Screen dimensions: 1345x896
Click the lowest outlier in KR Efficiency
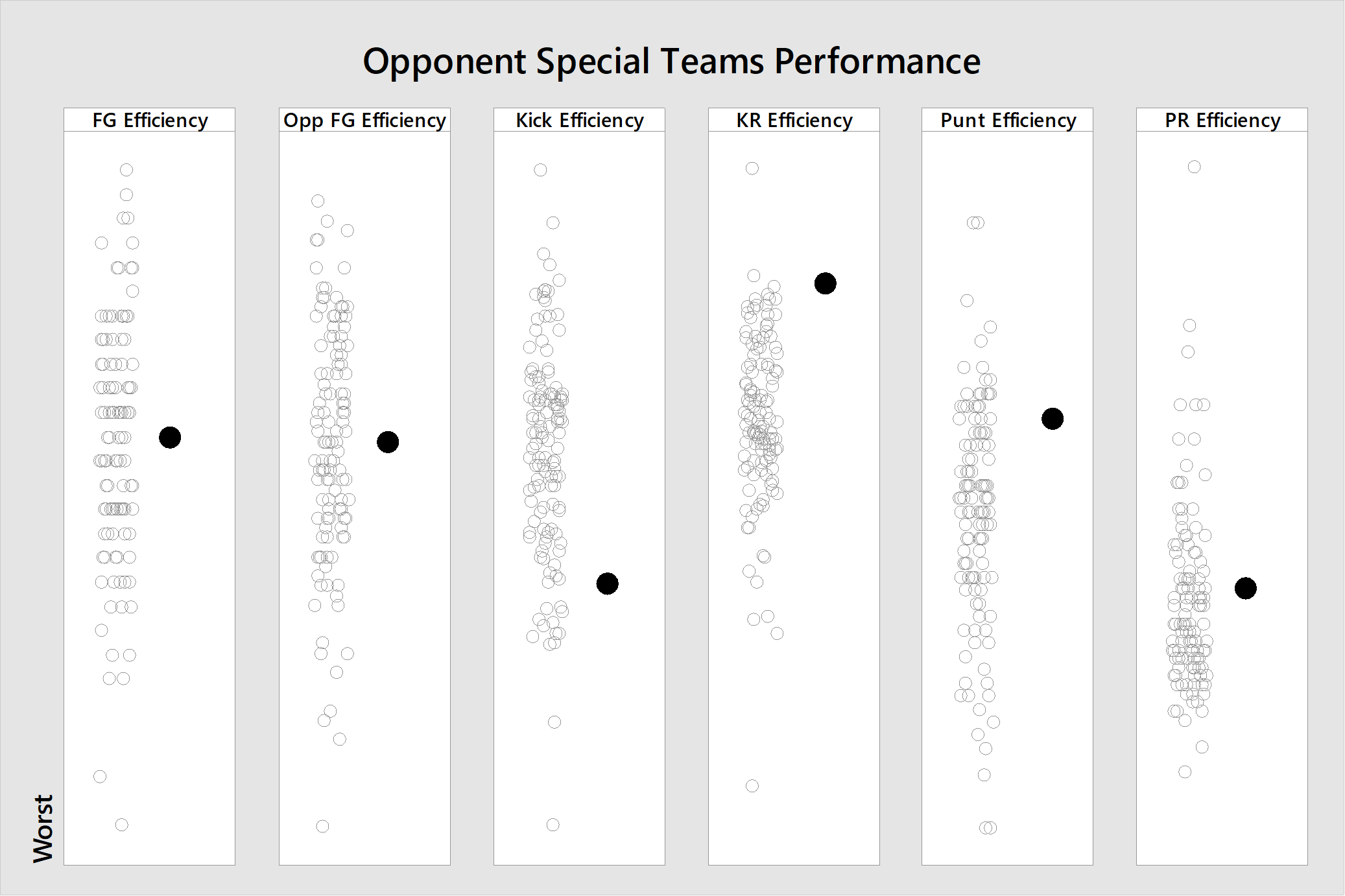[x=752, y=786]
